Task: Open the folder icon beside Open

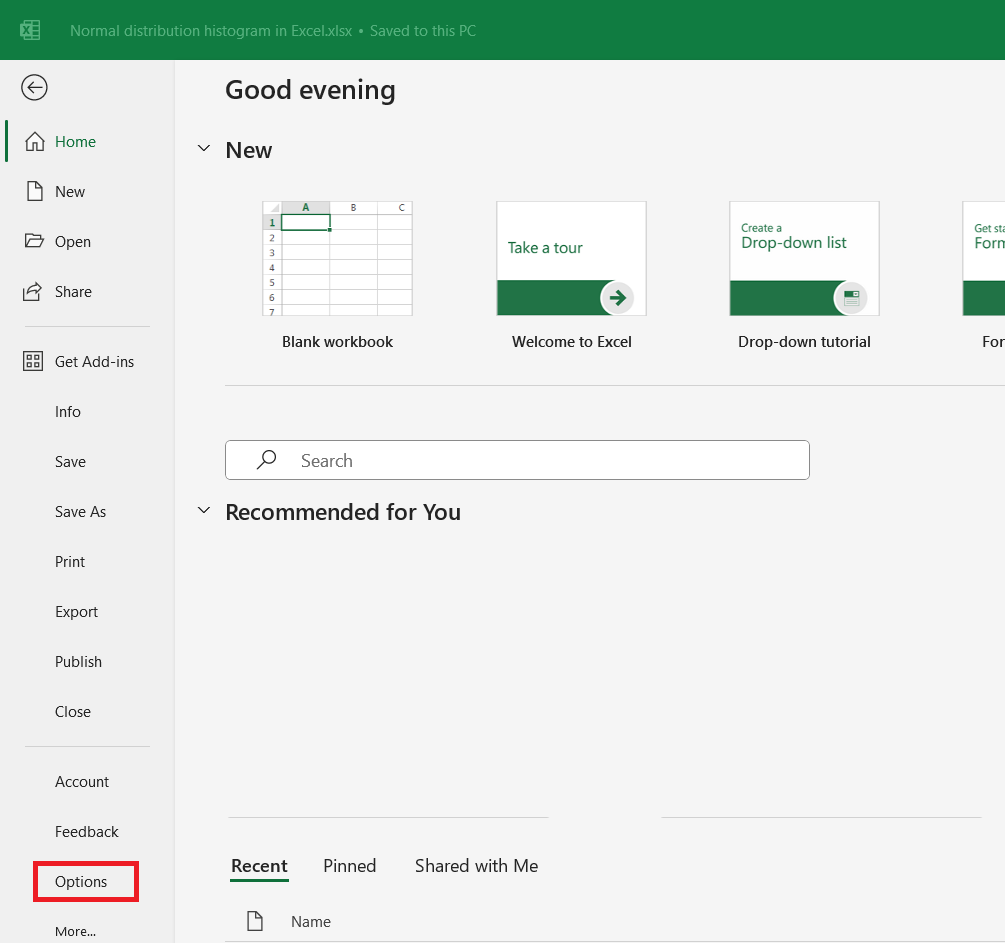Action: (34, 241)
